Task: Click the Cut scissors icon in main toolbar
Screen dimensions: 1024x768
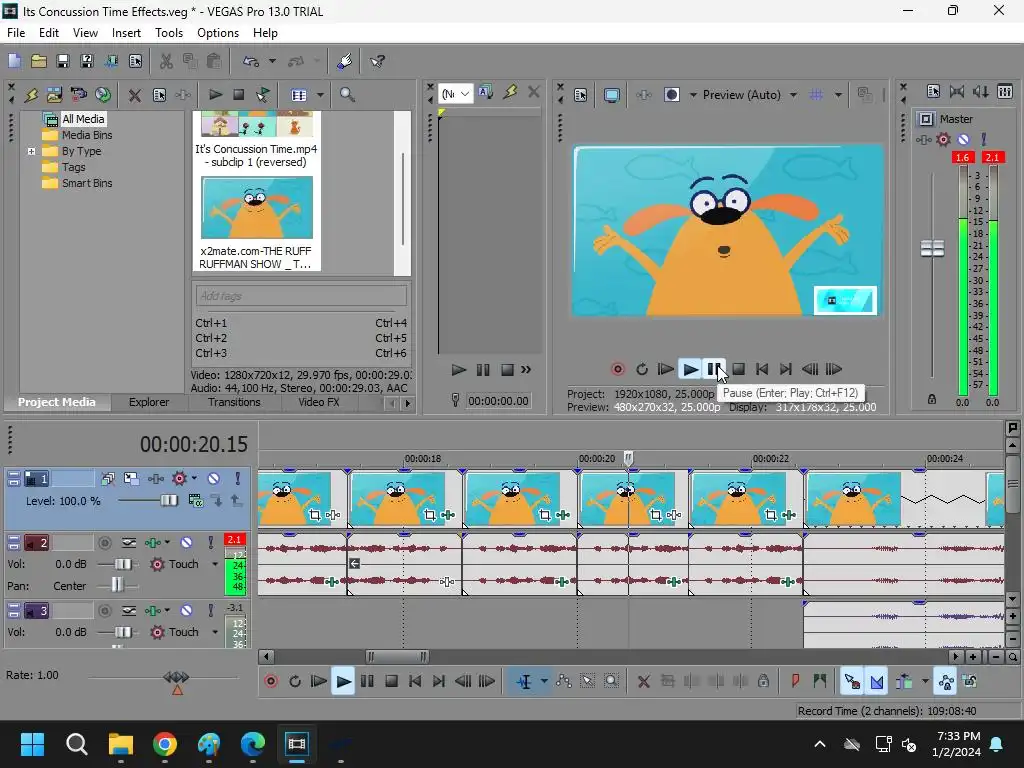Action: pos(166,61)
